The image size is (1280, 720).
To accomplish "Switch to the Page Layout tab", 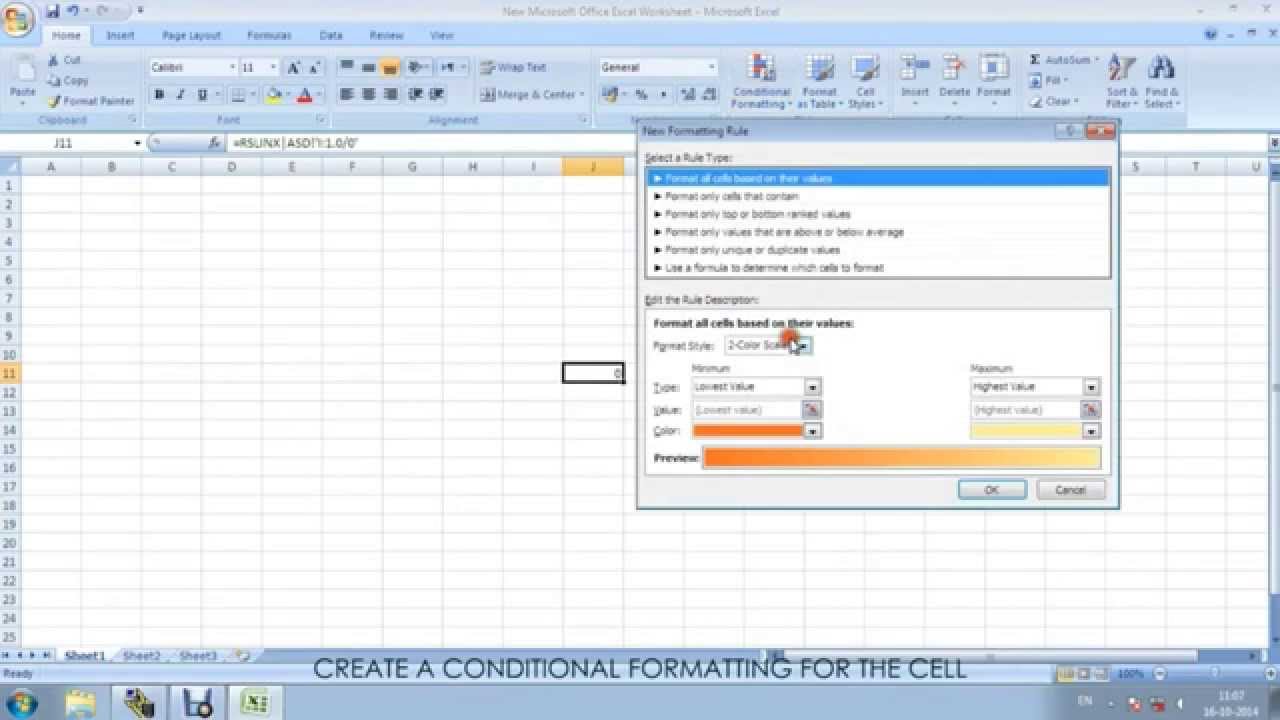I will 191,35.
